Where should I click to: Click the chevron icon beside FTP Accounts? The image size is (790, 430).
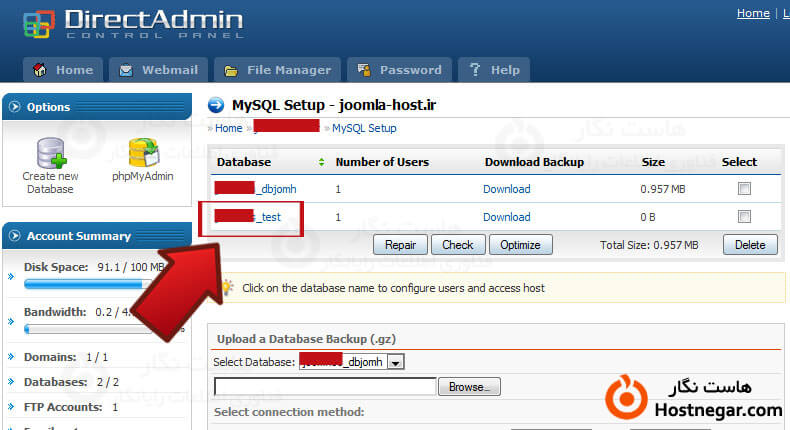tap(11, 406)
